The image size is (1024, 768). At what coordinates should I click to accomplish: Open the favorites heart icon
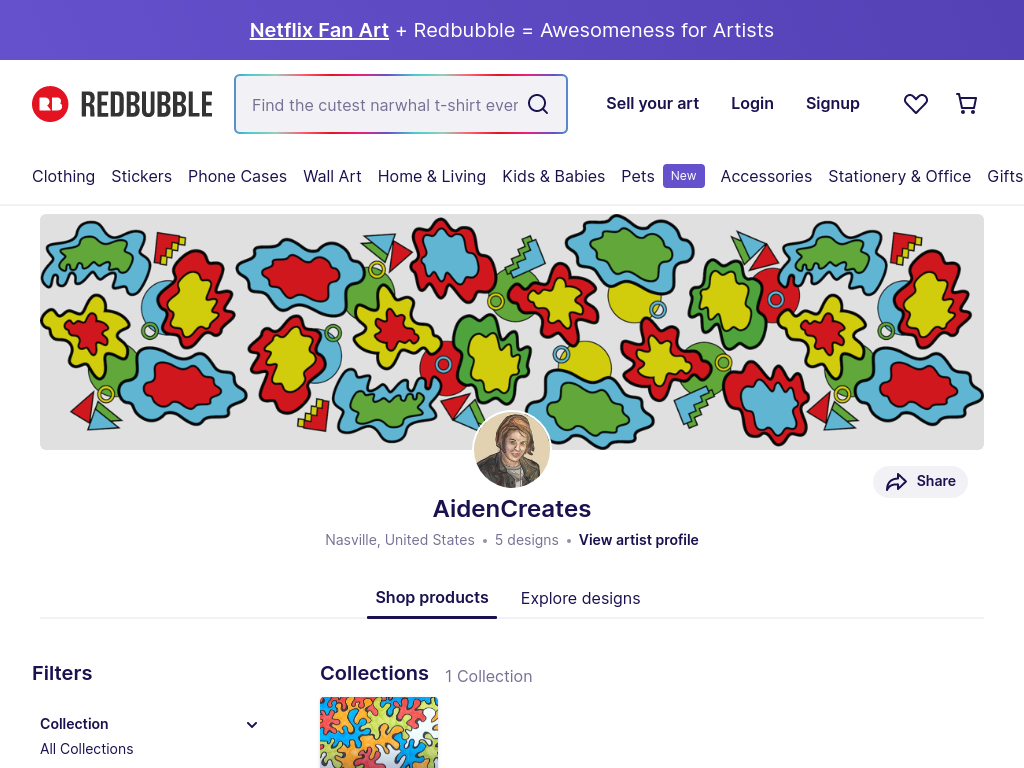916,104
